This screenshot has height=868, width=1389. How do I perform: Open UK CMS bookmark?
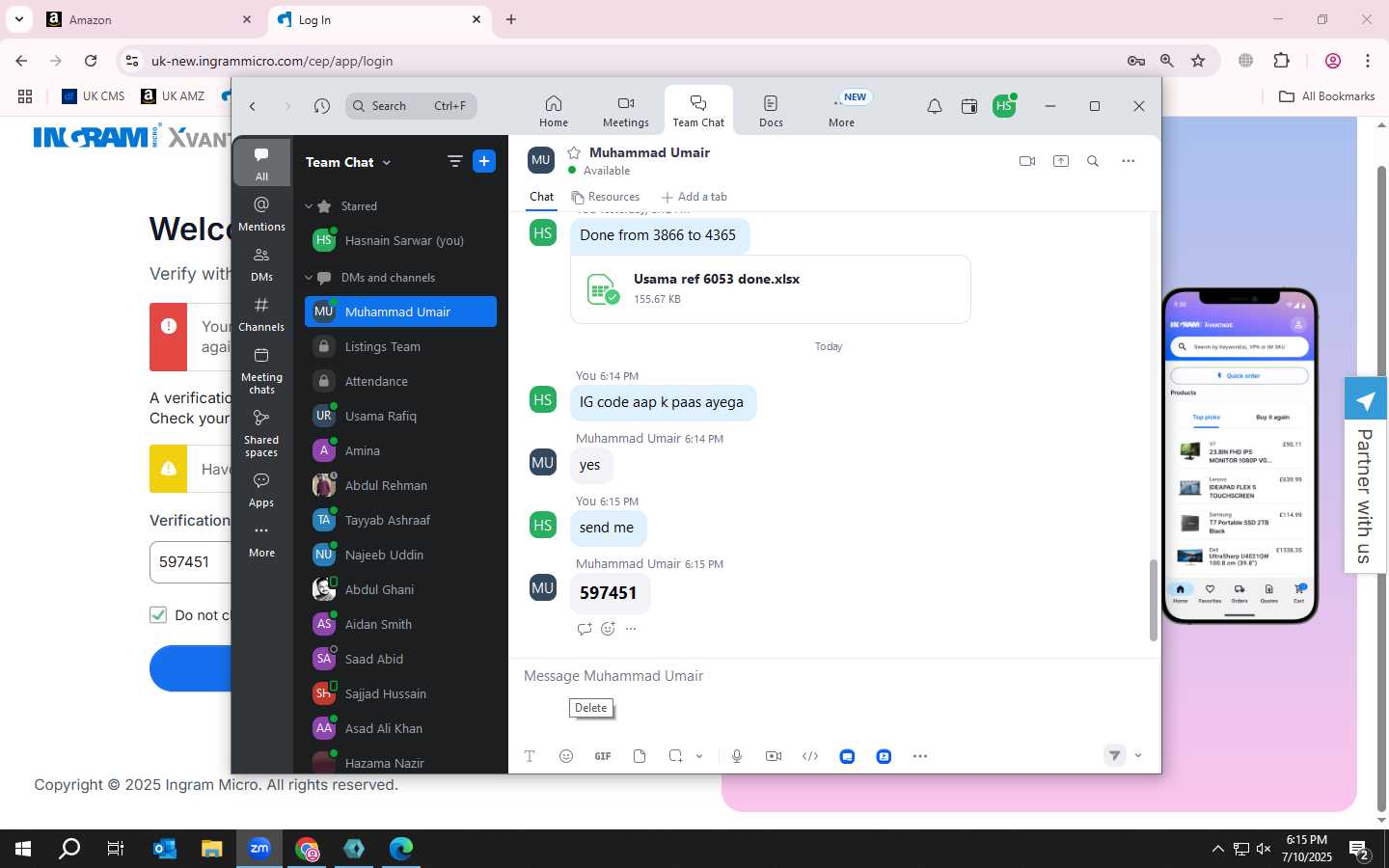(94, 95)
